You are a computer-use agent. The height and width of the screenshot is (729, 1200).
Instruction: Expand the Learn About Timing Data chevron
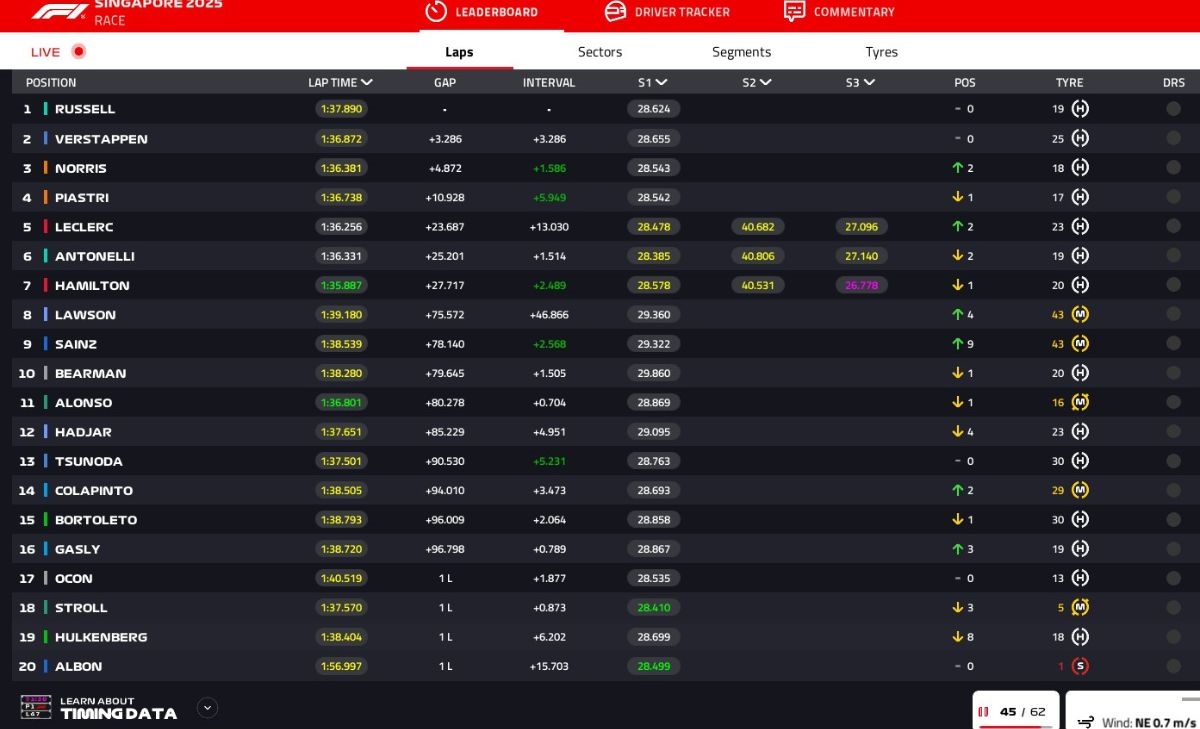pos(207,708)
